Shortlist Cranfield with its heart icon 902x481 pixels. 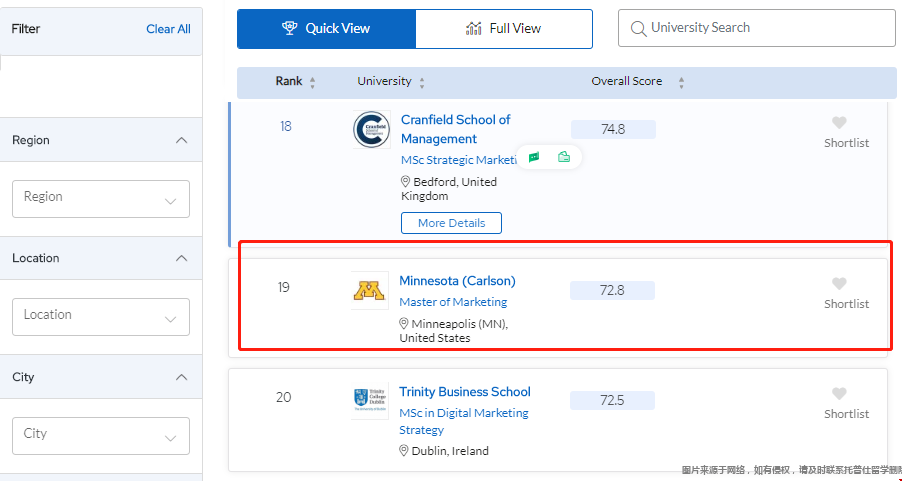tap(839, 123)
